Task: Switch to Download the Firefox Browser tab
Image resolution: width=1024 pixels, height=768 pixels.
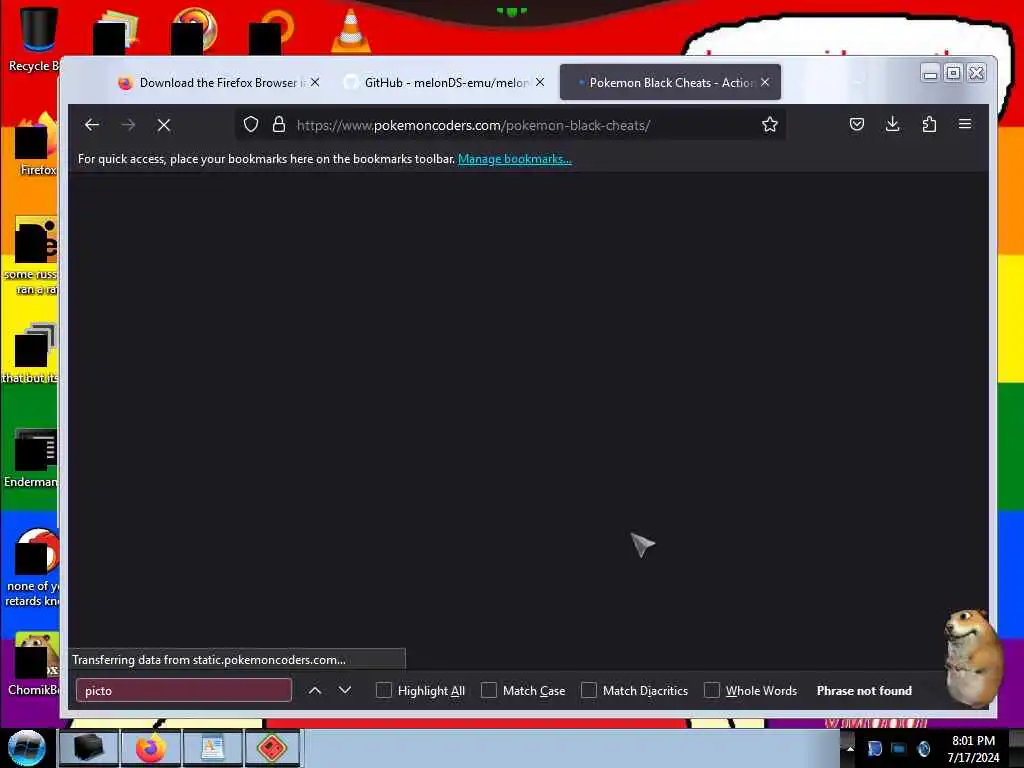Action: click(219, 82)
